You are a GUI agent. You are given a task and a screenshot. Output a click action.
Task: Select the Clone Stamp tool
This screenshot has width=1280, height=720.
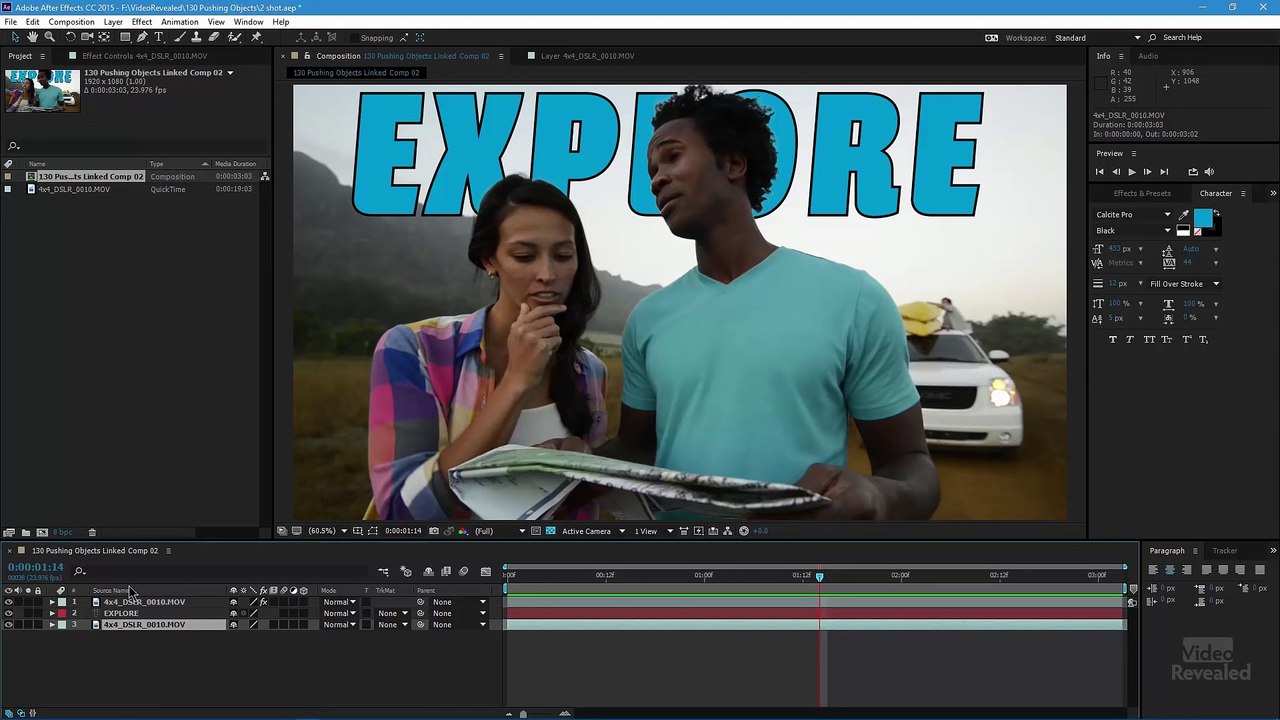196,37
